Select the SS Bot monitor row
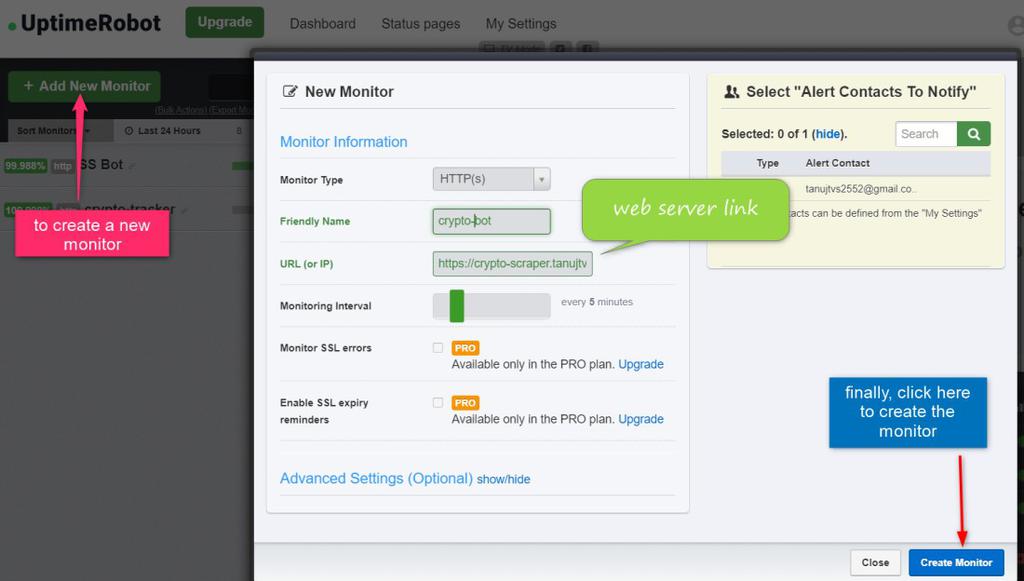 click(x=127, y=165)
